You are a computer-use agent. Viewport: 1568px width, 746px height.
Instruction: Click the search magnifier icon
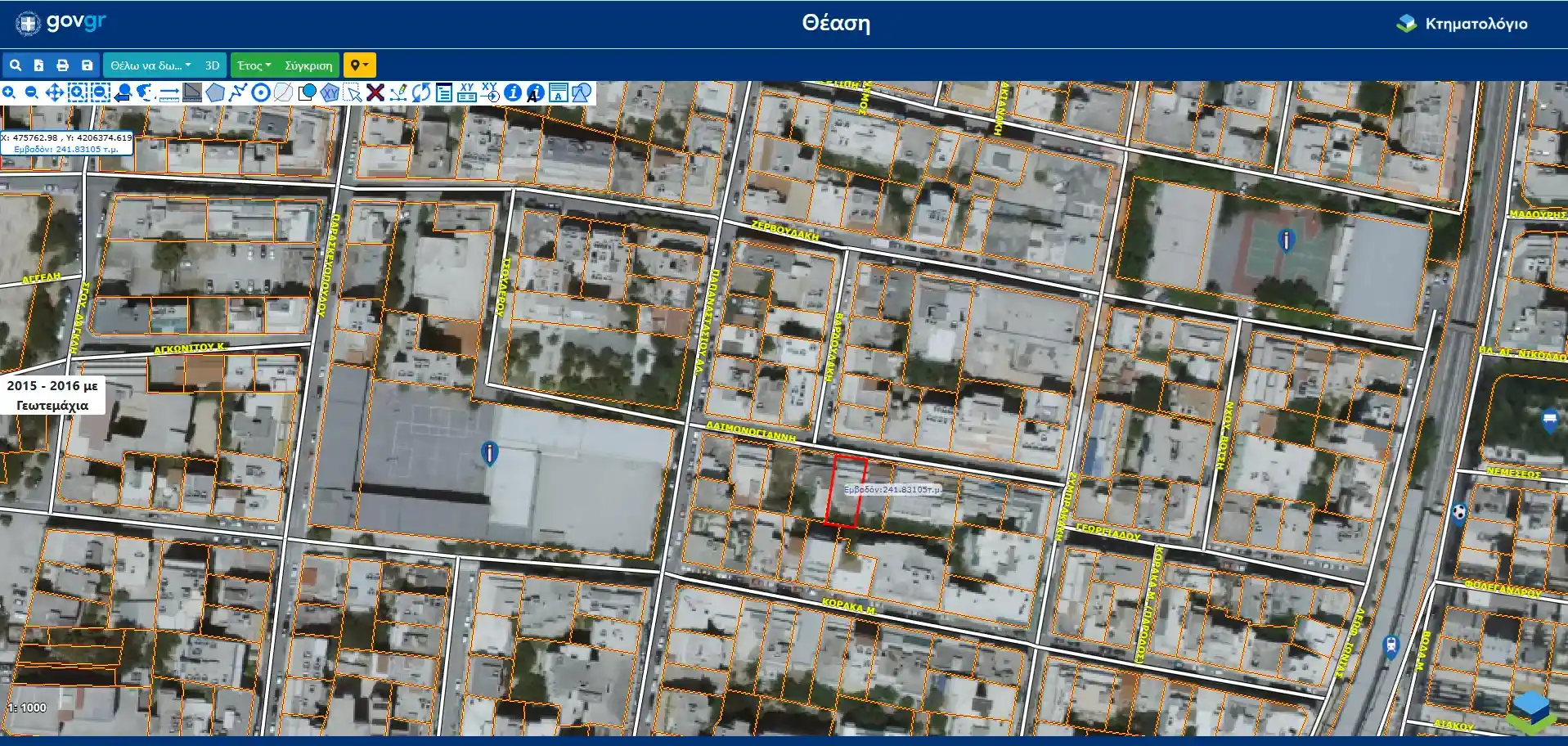point(15,65)
